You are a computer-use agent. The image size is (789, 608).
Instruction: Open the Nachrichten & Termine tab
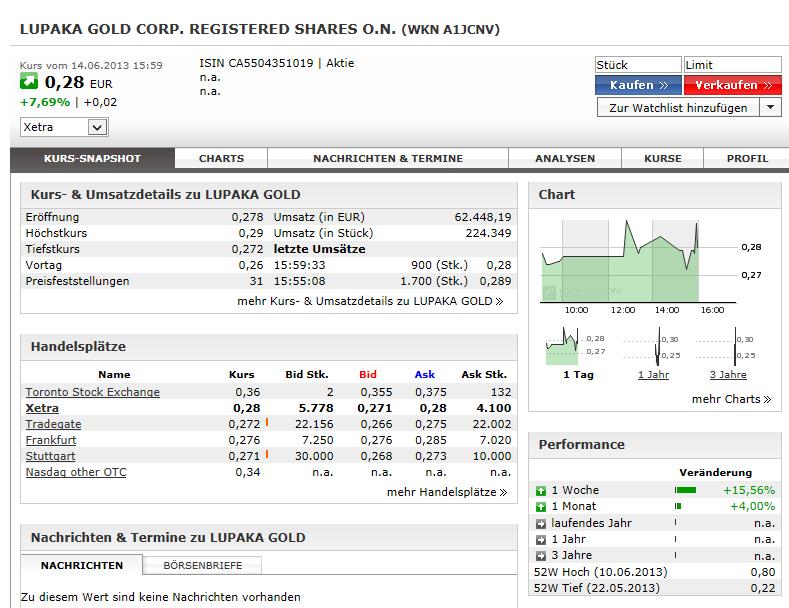[x=388, y=158]
